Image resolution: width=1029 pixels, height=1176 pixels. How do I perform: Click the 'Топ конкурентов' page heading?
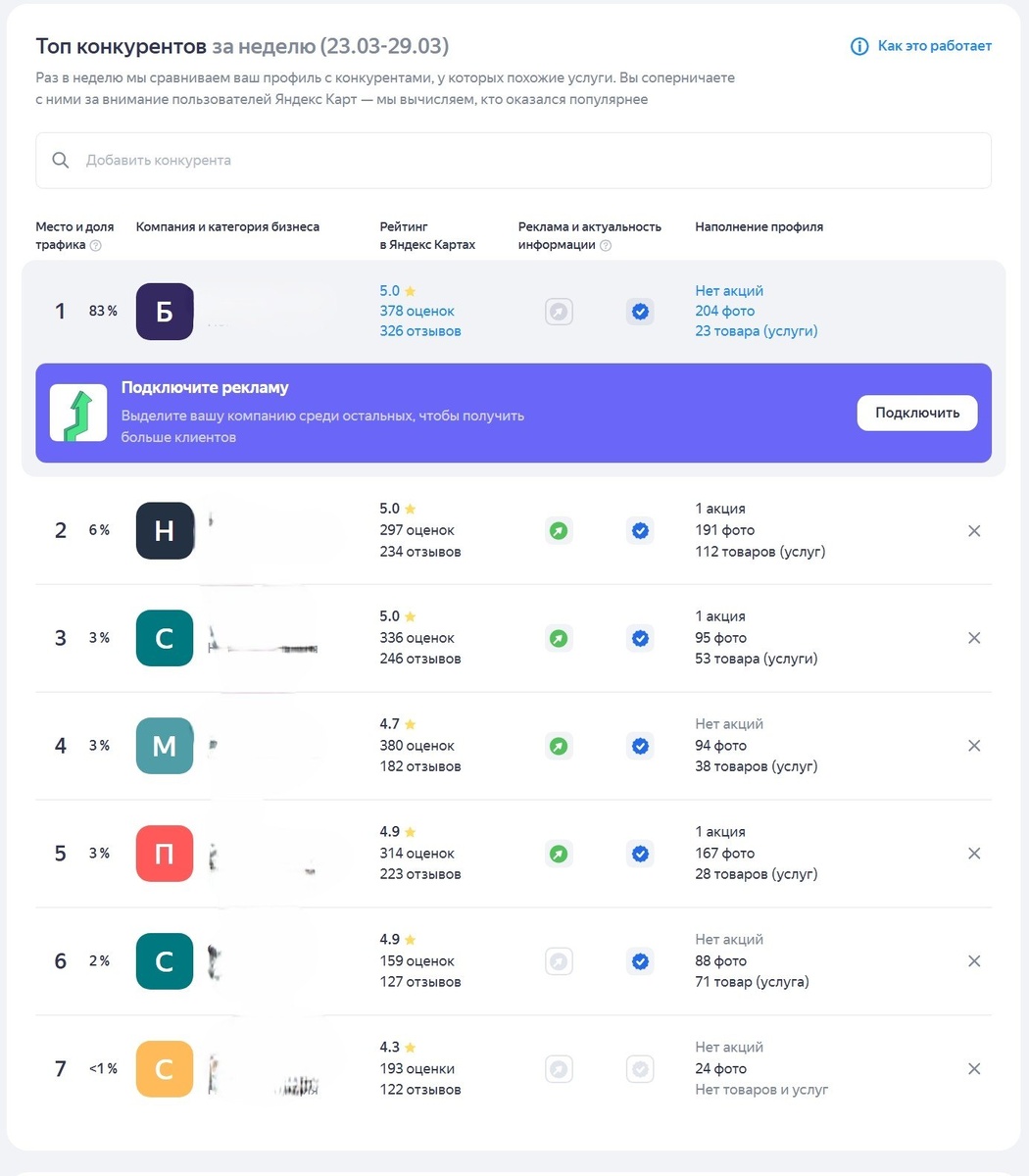pyautogui.click(x=122, y=46)
